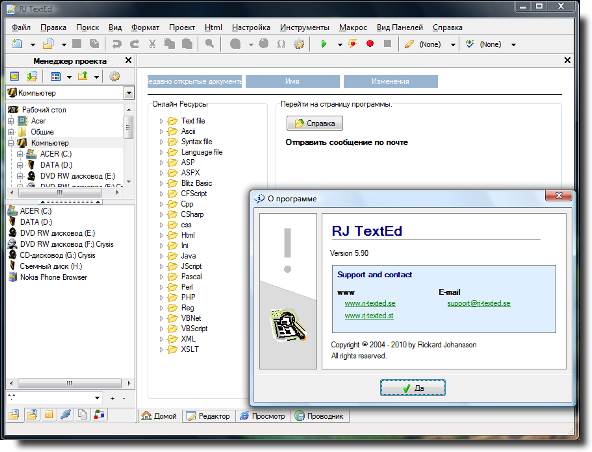Click the Save toolbar icon
592x452 pixels.
77,44
